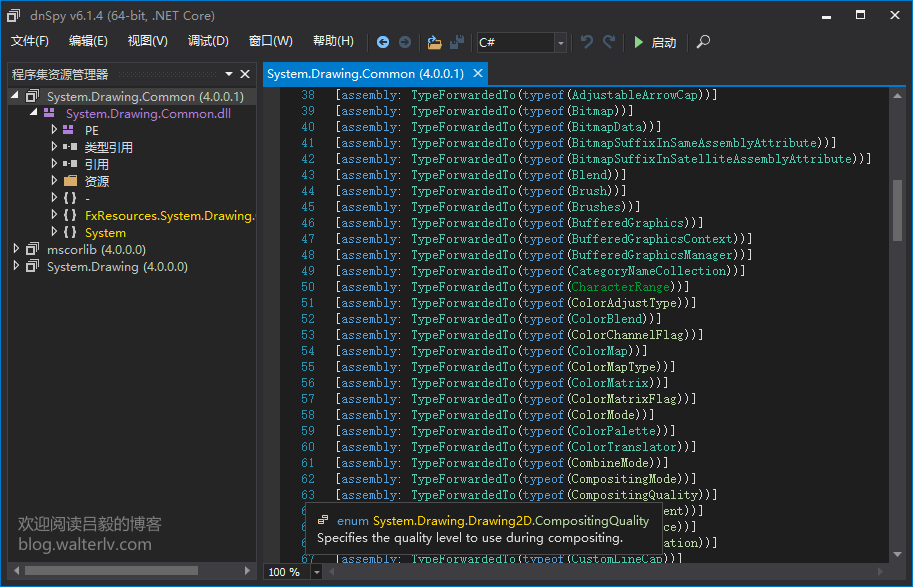The height and width of the screenshot is (587, 913).
Task: Expand the 引用 node
Action: 54,163
